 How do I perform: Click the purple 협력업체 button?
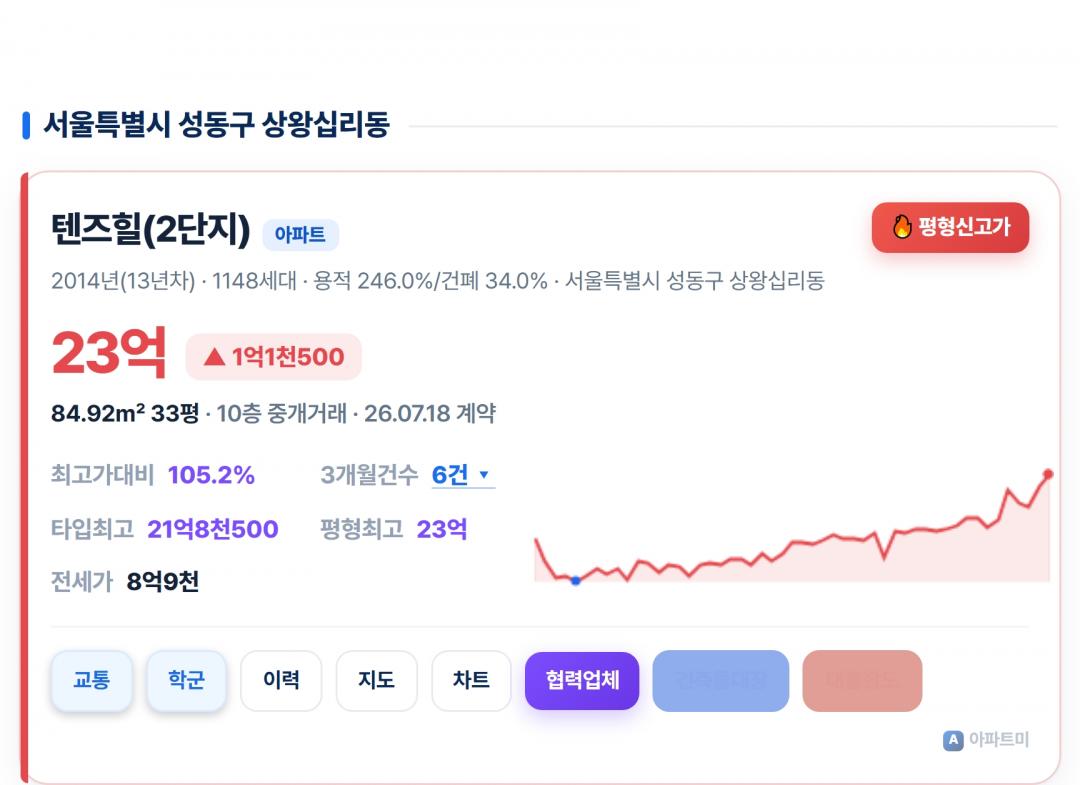(x=582, y=680)
